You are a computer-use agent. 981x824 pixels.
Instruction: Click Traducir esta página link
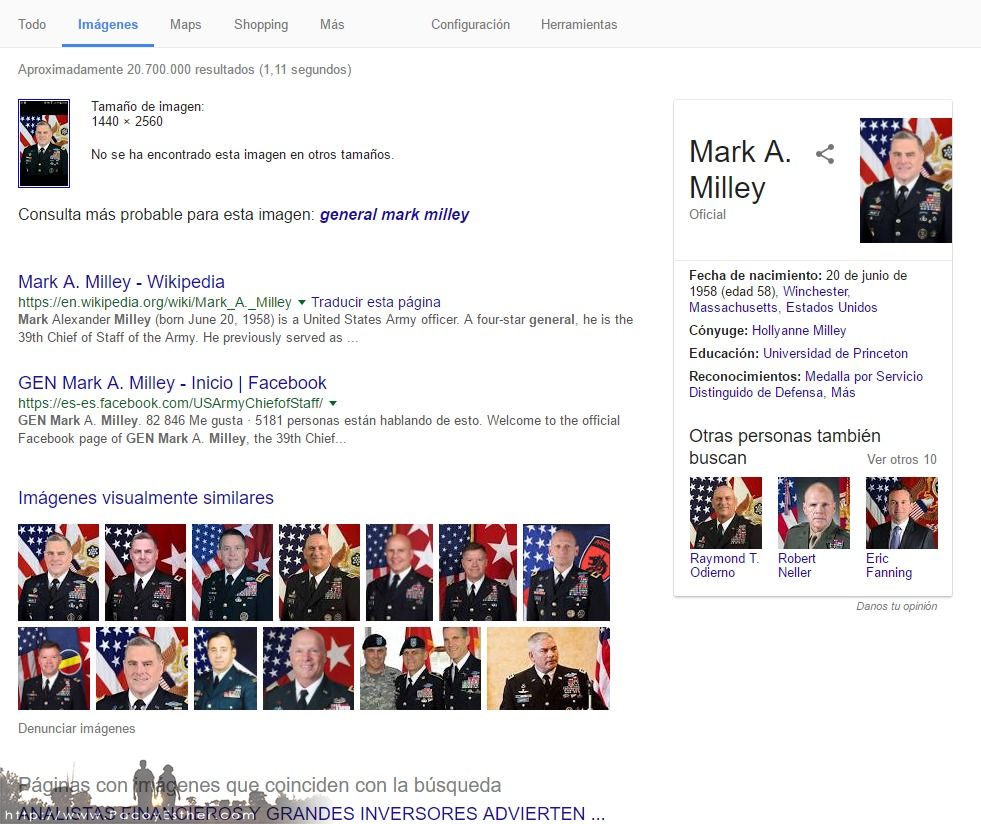pyautogui.click(x=376, y=302)
